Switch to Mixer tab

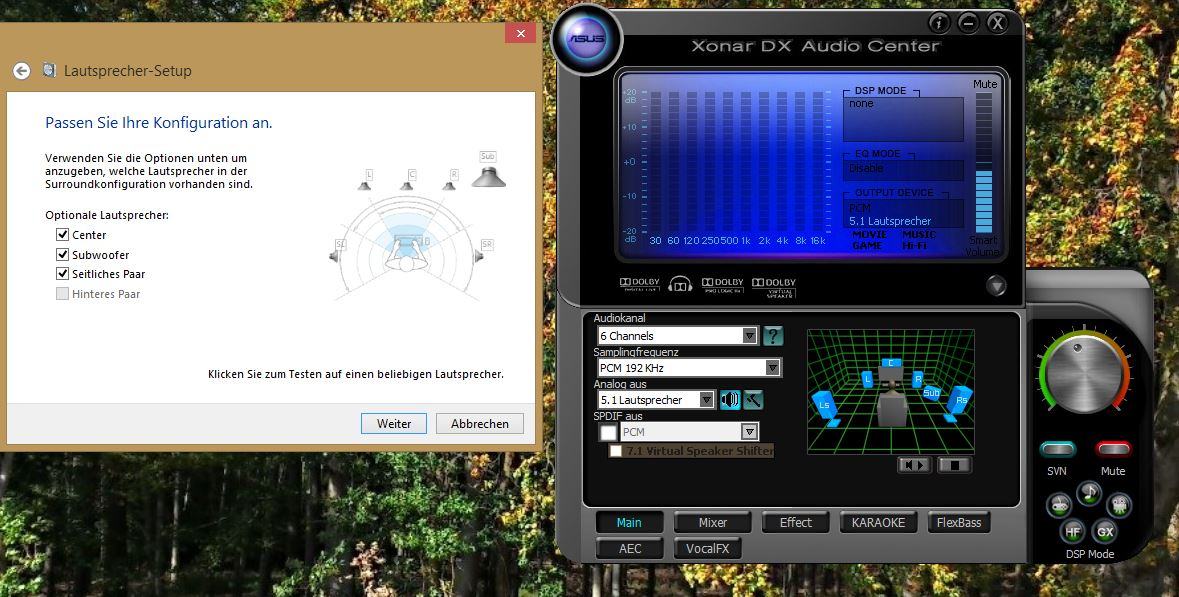pos(713,523)
